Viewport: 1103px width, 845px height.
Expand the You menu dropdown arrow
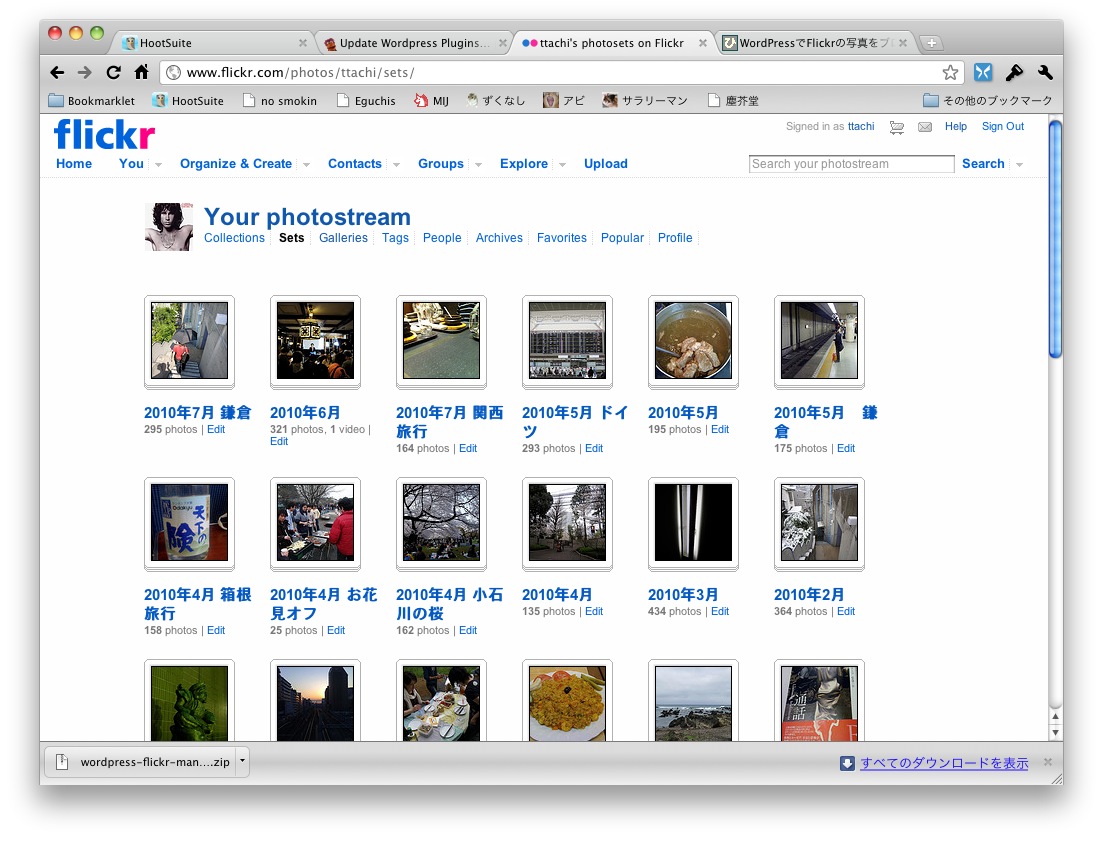click(158, 165)
